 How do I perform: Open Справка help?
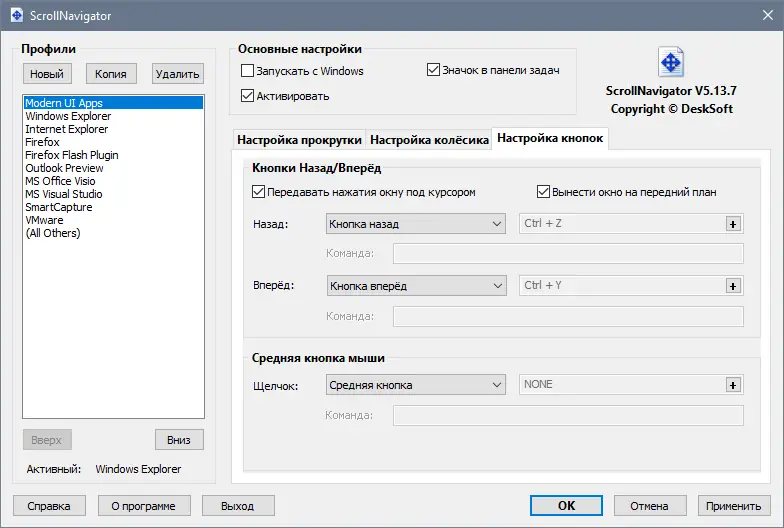(x=49, y=506)
